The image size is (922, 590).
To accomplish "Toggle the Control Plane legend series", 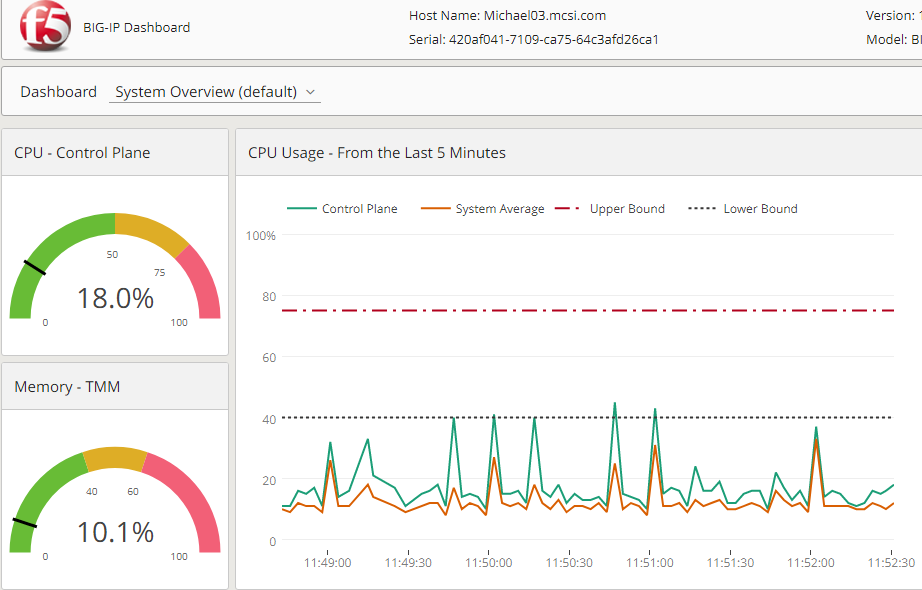I will (359, 209).
